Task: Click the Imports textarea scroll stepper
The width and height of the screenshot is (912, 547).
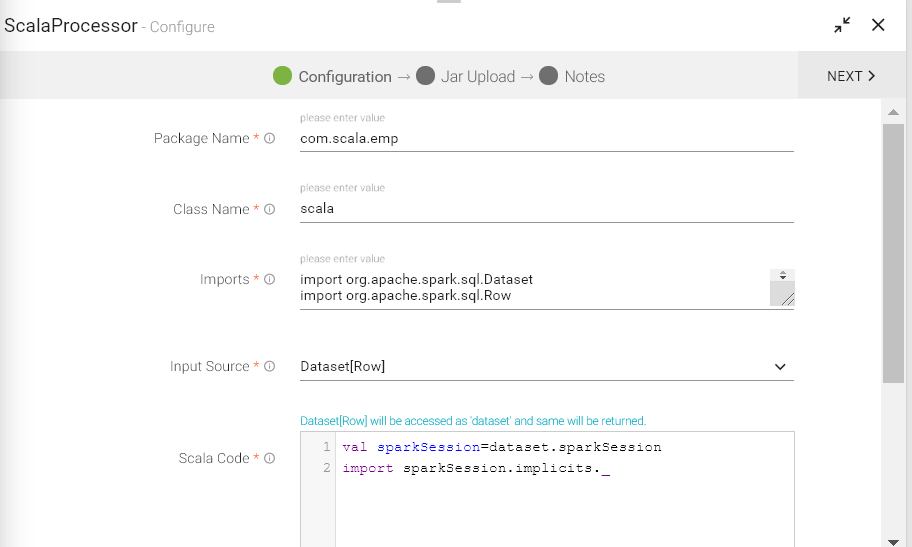Action: click(783, 275)
